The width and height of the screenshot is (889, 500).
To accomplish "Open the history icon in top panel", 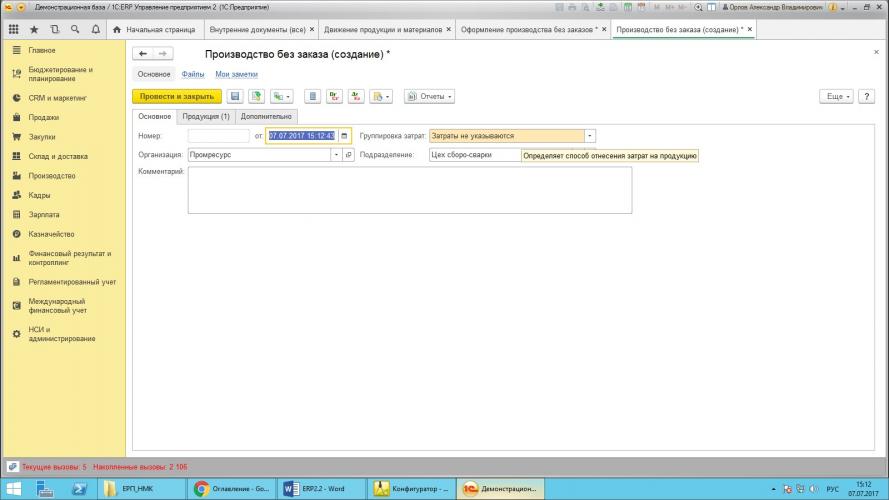I will [55, 29].
